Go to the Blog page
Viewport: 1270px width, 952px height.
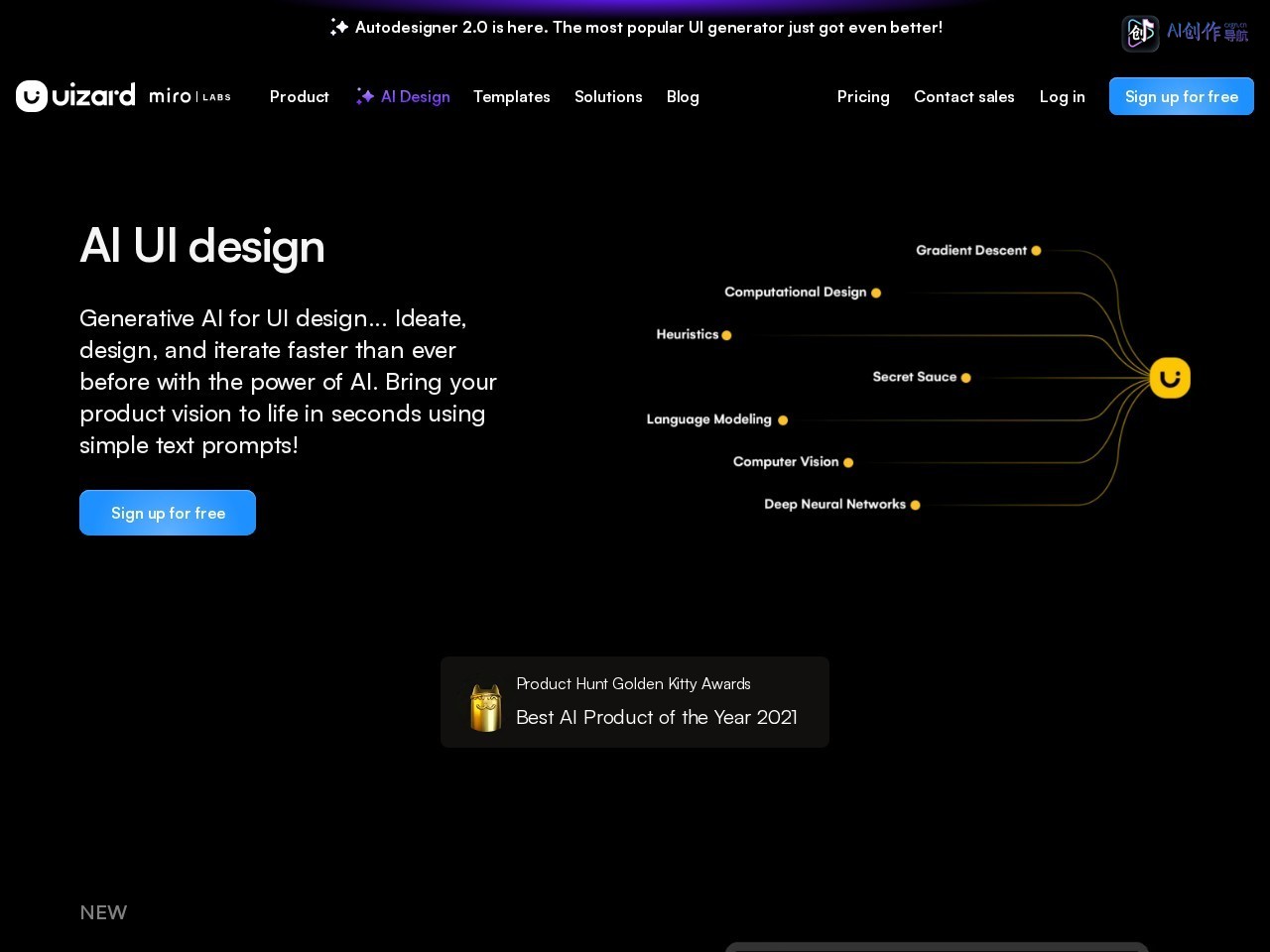(683, 96)
